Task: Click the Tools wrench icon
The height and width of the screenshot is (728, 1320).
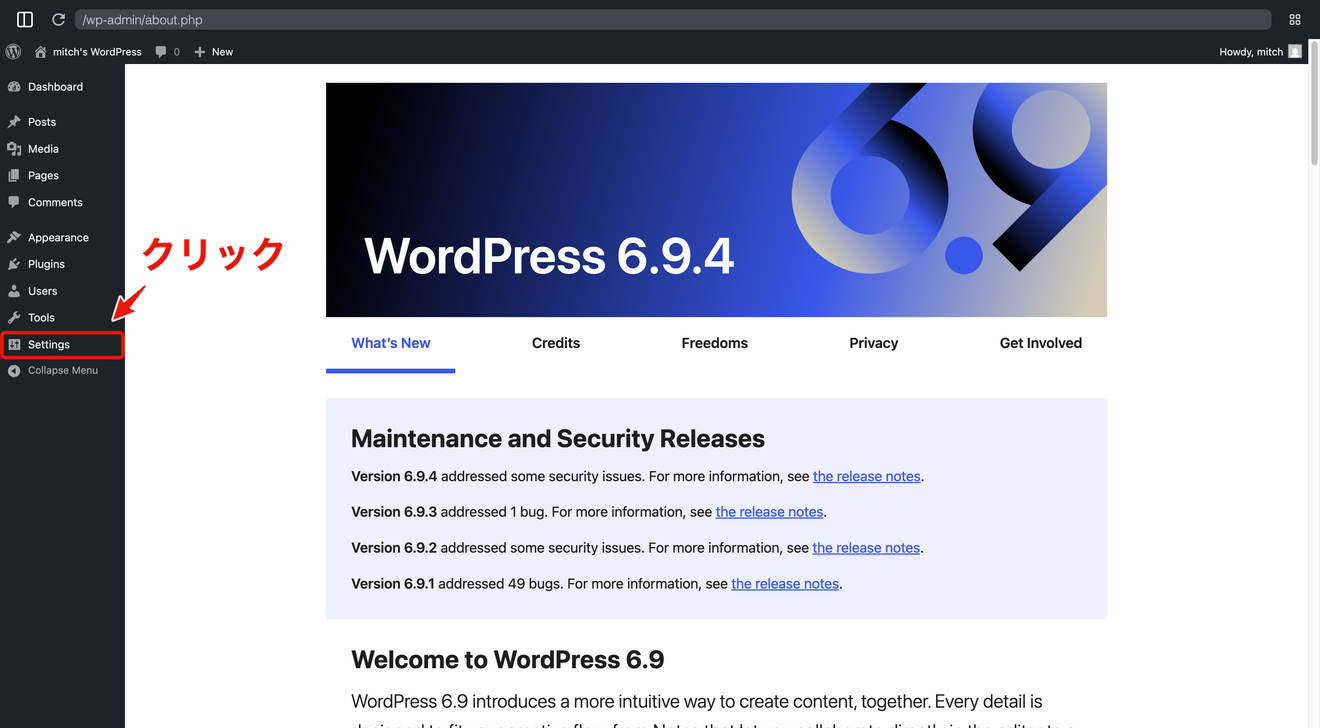Action: (14, 318)
